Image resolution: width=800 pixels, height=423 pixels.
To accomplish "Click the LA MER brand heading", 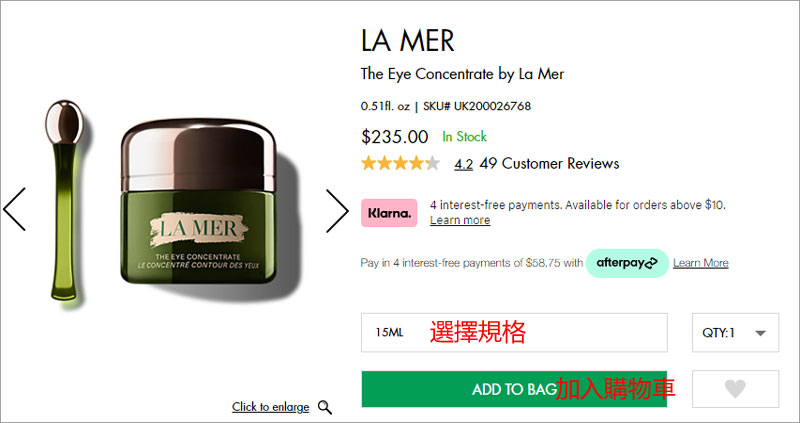I will pos(408,40).
